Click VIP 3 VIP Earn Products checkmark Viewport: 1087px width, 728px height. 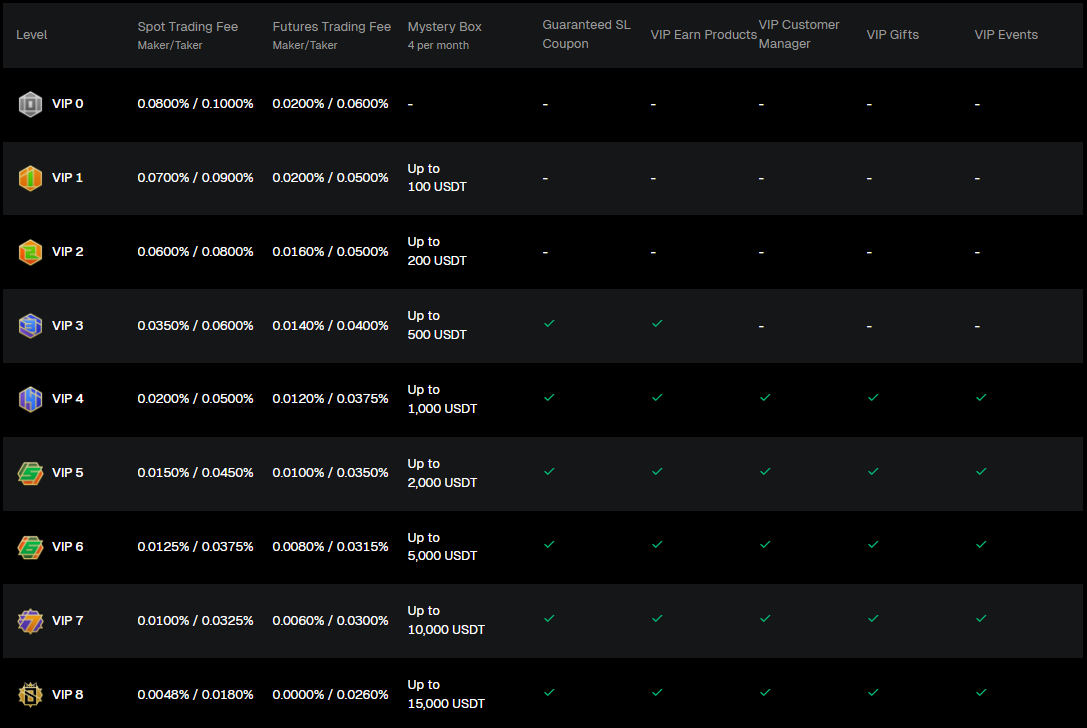(657, 324)
